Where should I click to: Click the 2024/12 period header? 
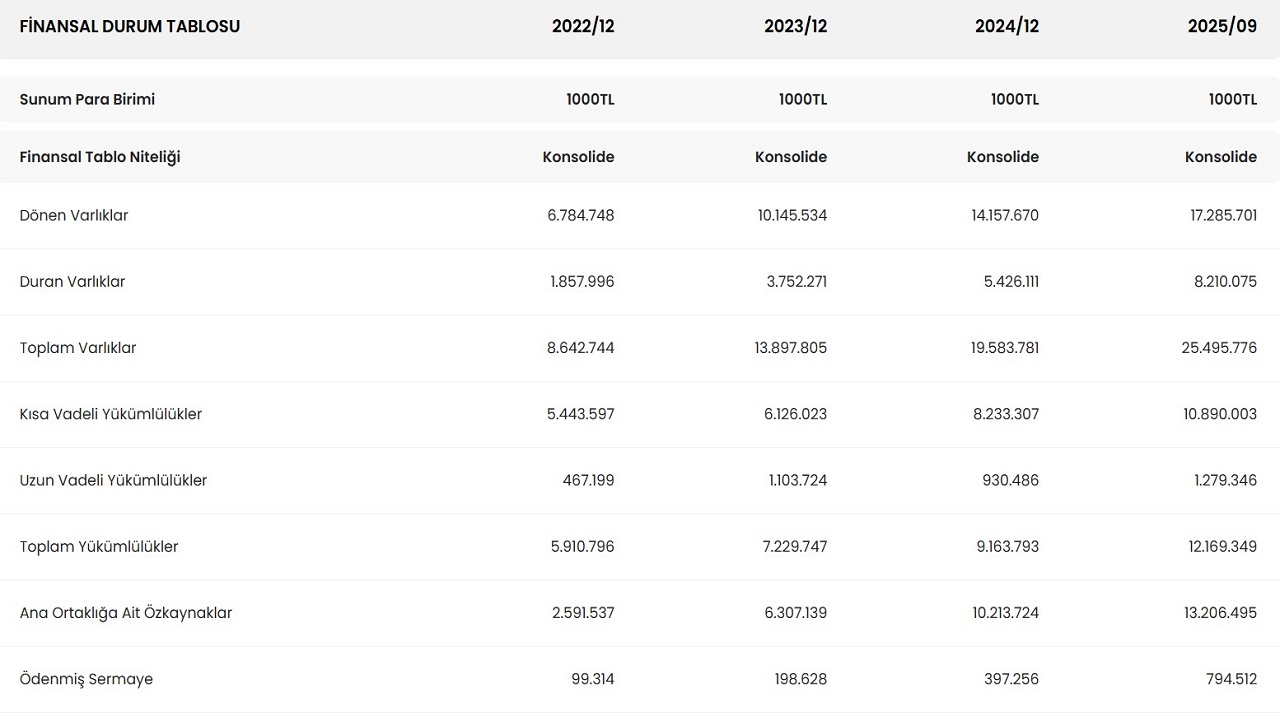(1007, 27)
